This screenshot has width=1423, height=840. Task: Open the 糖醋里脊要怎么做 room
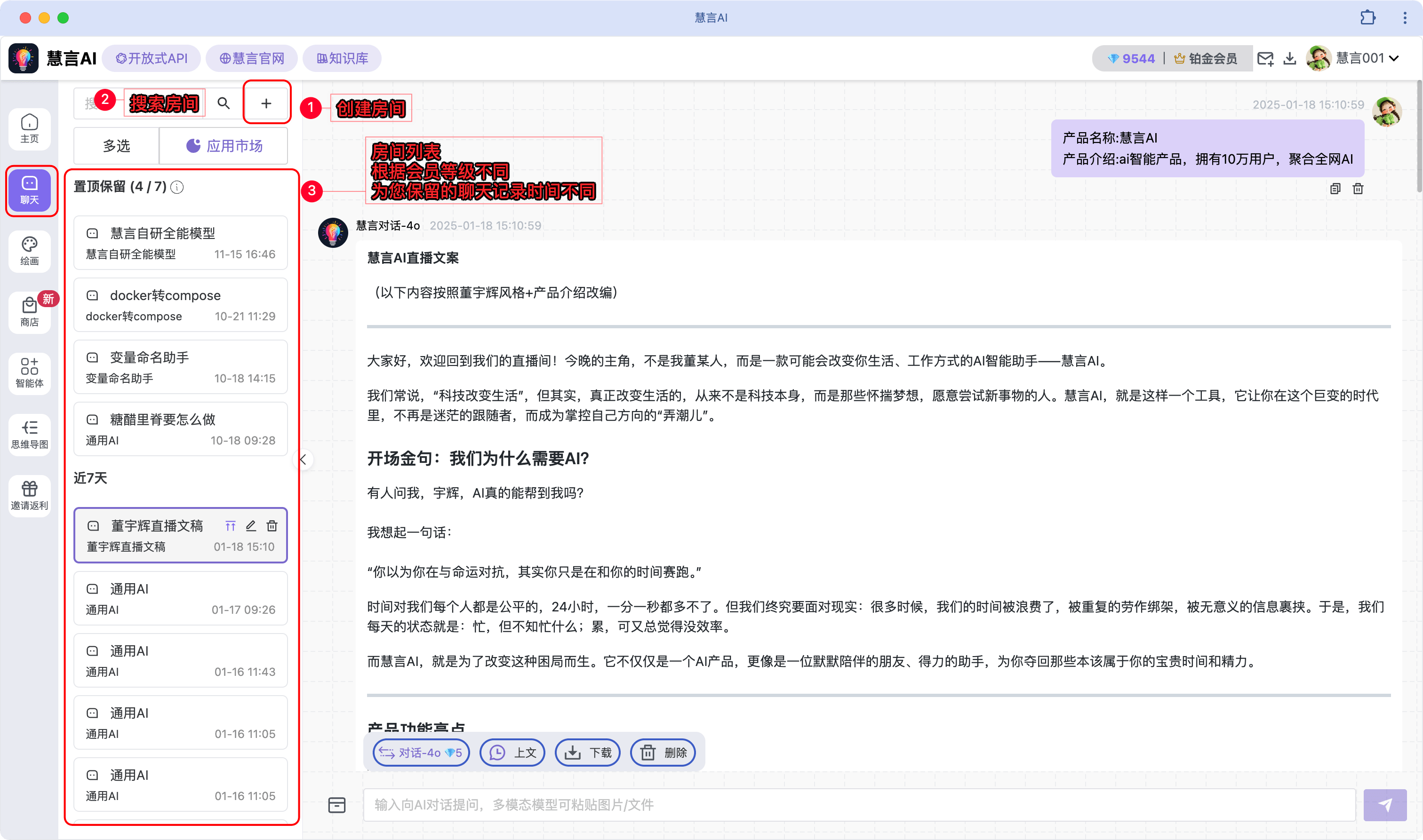181,429
